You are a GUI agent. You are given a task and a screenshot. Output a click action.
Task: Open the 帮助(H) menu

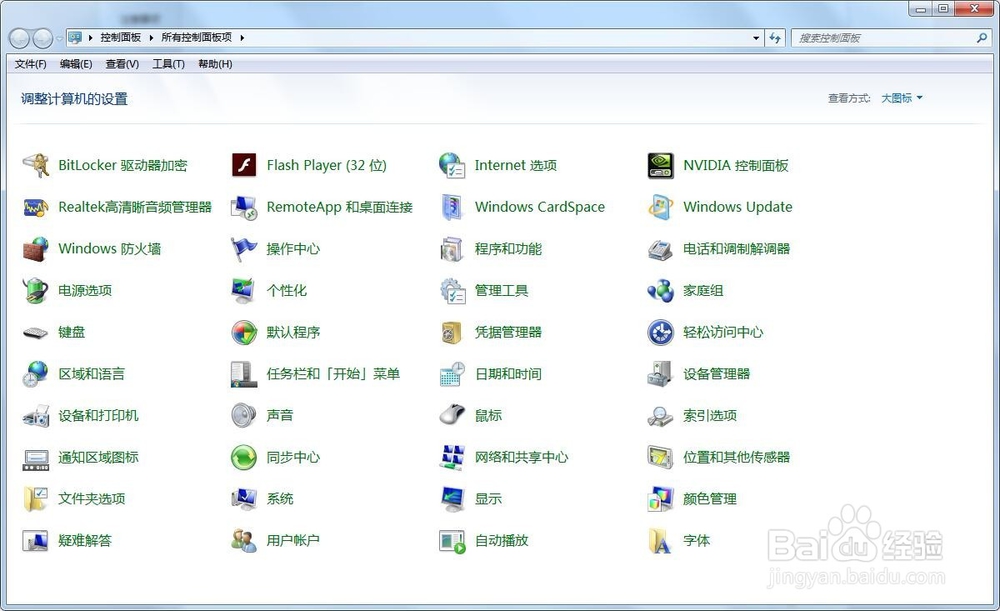point(215,64)
